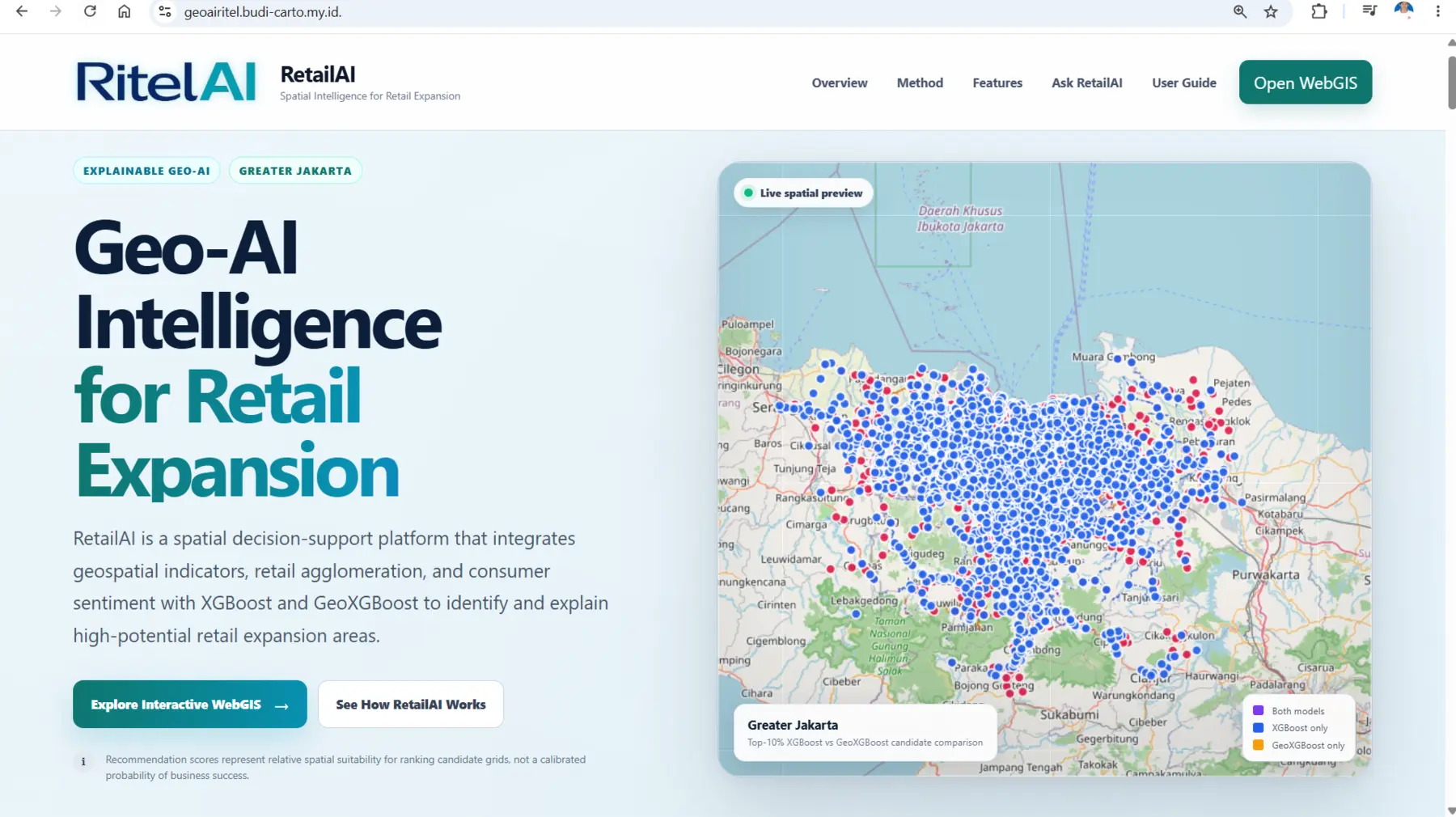Click Explore Interactive WebGIS button
The image size is (1456, 817).
[190, 704]
